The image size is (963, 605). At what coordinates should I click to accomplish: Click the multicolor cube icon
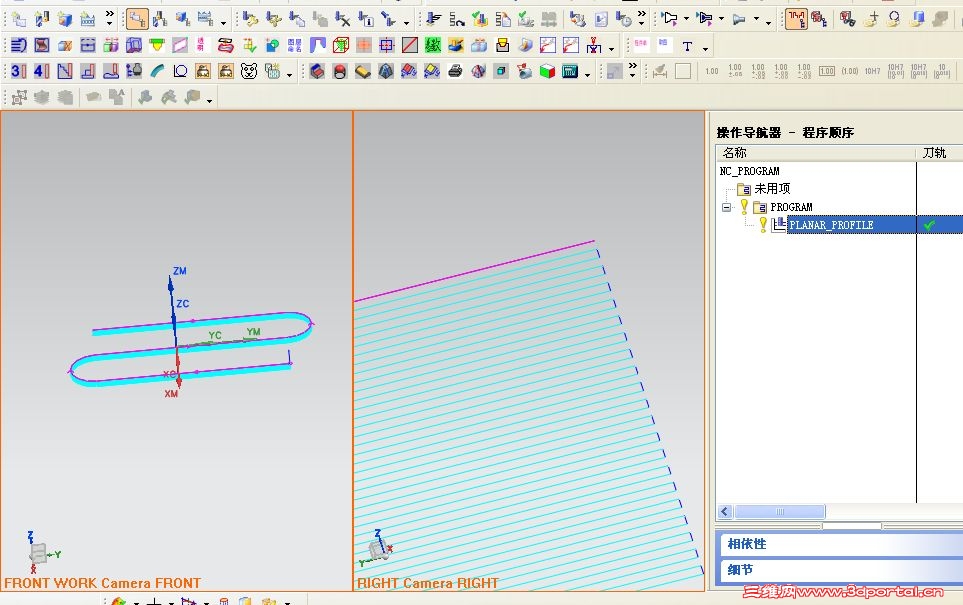point(547,71)
